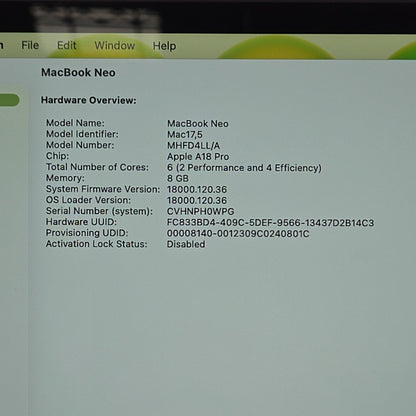This screenshot has height=416, width=416.
Task: Click the MacBook Neo title heading
Action: click(x=78, y=73)
